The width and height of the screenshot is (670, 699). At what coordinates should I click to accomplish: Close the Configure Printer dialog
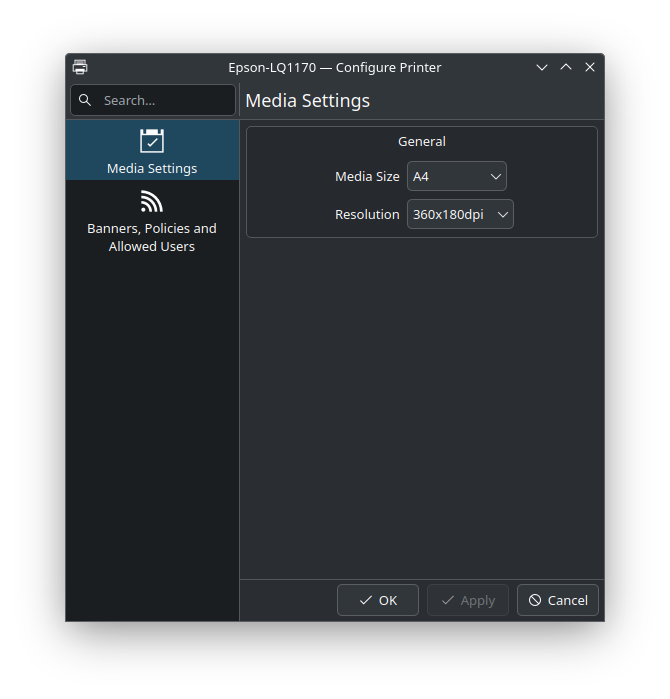coord(590,67)
